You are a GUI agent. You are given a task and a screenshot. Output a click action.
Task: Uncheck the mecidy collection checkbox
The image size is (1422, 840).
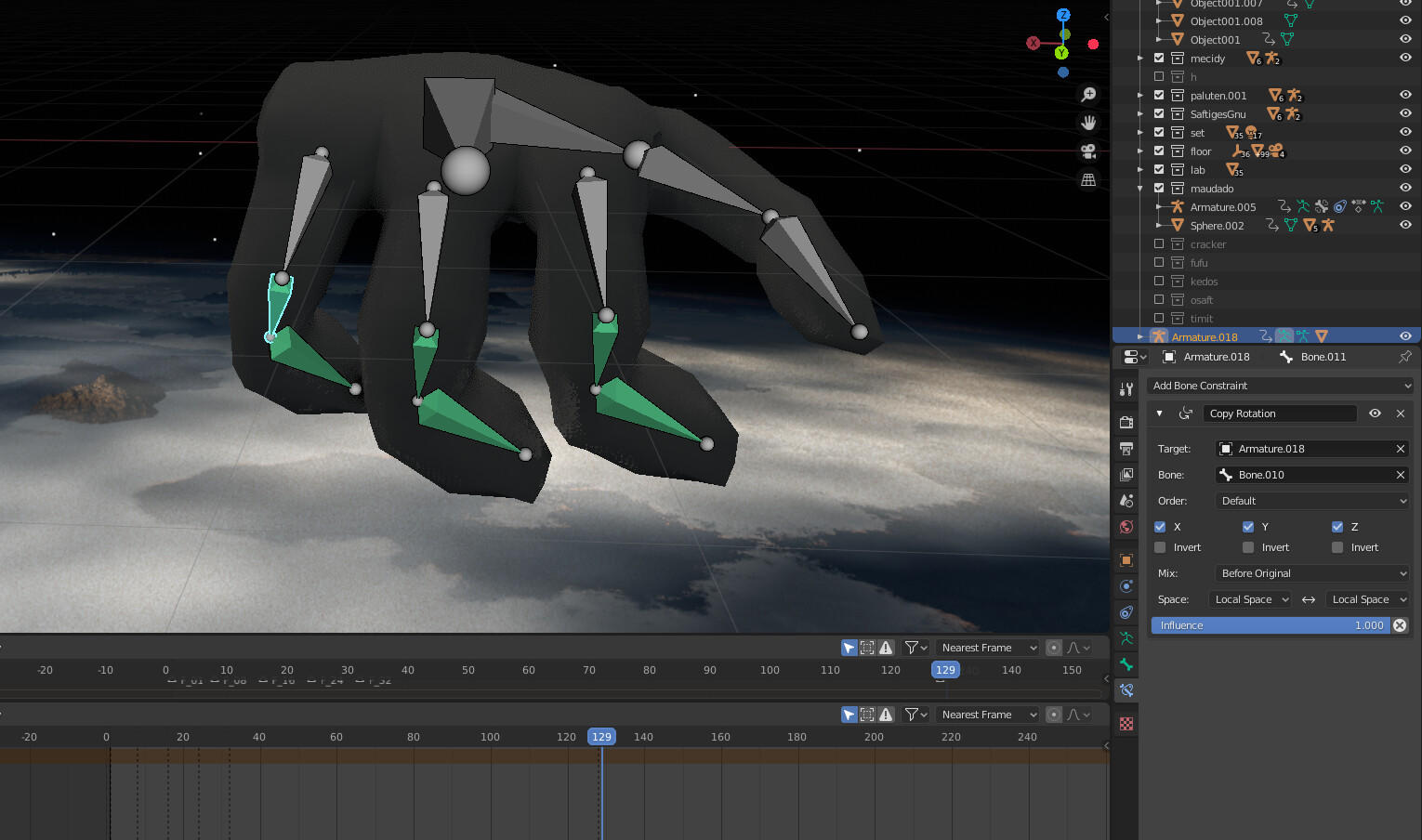1159,58
